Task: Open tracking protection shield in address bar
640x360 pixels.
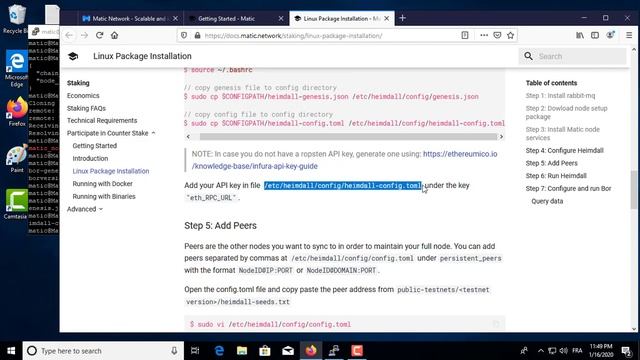Action: (184, 36)
